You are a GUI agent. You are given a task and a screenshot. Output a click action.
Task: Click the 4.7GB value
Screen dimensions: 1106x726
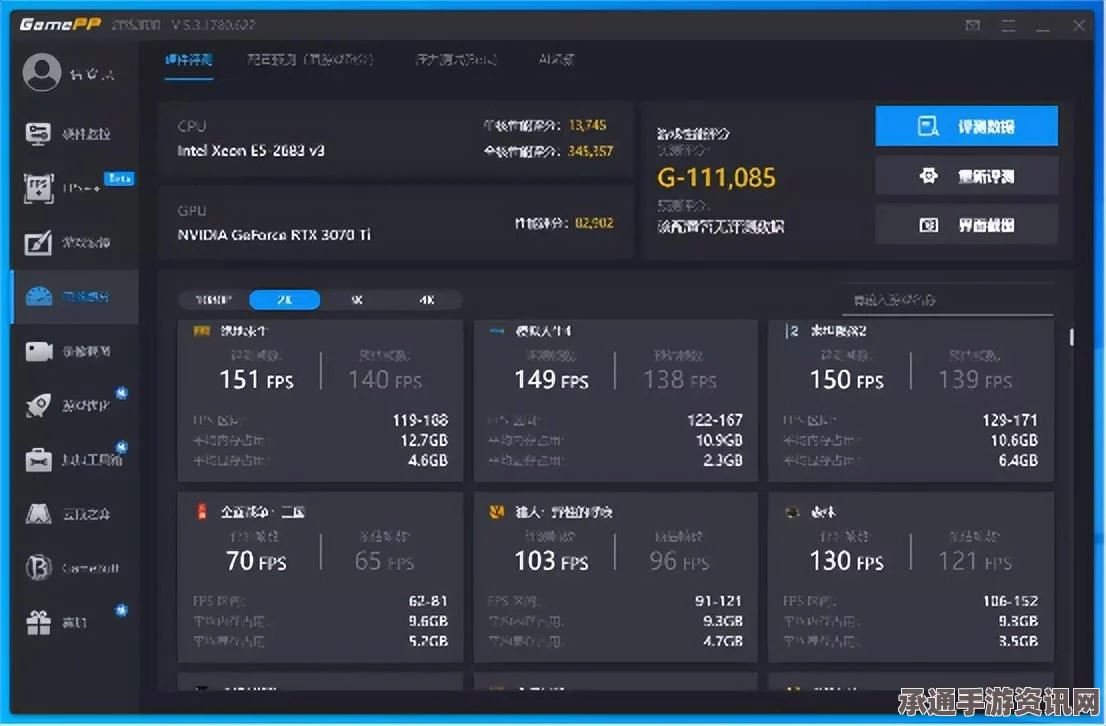tap(722, 641)
